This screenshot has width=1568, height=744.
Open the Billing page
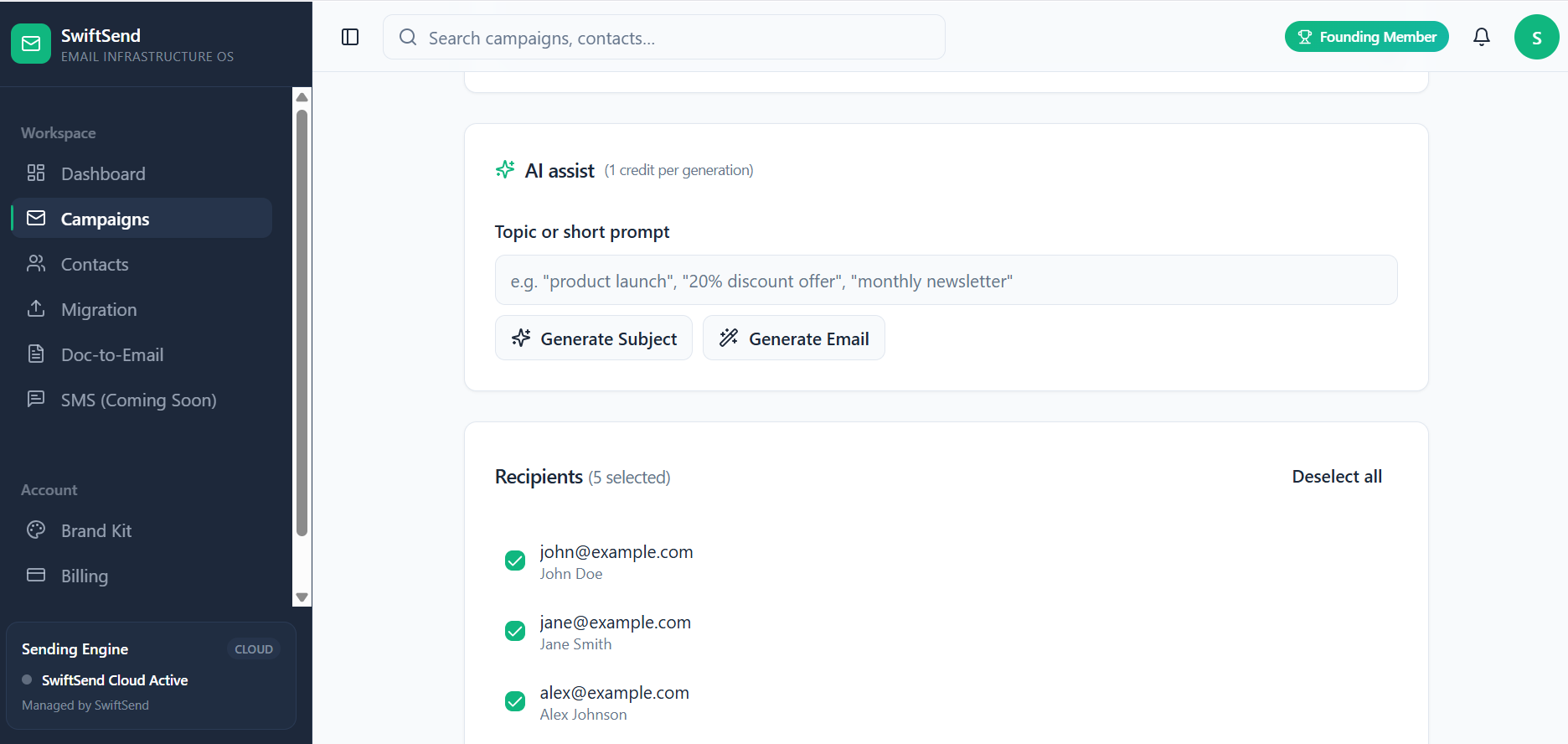click(142, 576)
